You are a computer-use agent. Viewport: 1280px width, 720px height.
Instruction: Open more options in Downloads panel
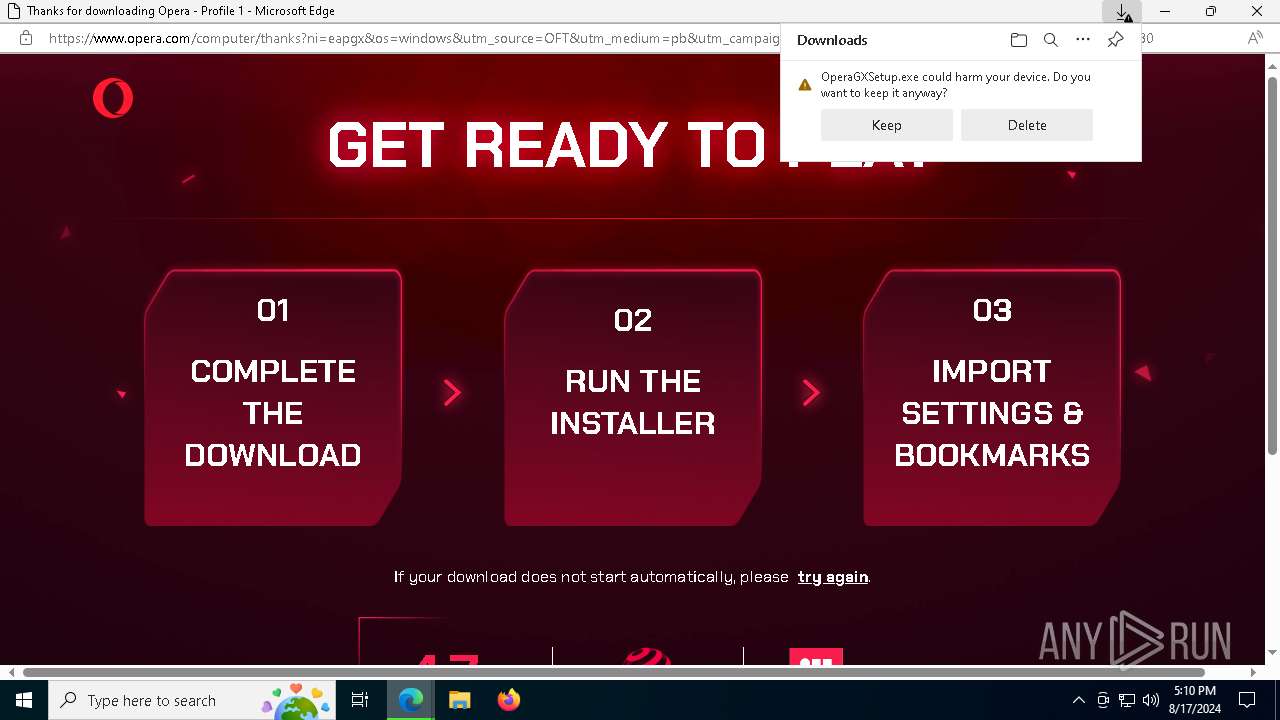point(1082,40)
